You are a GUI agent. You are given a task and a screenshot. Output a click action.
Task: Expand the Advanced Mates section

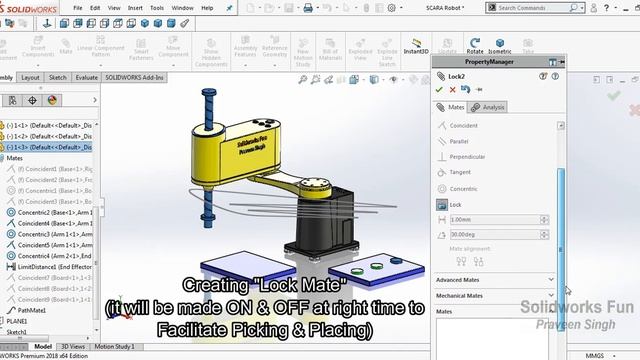pyautogui.click(x=495, y=280)
